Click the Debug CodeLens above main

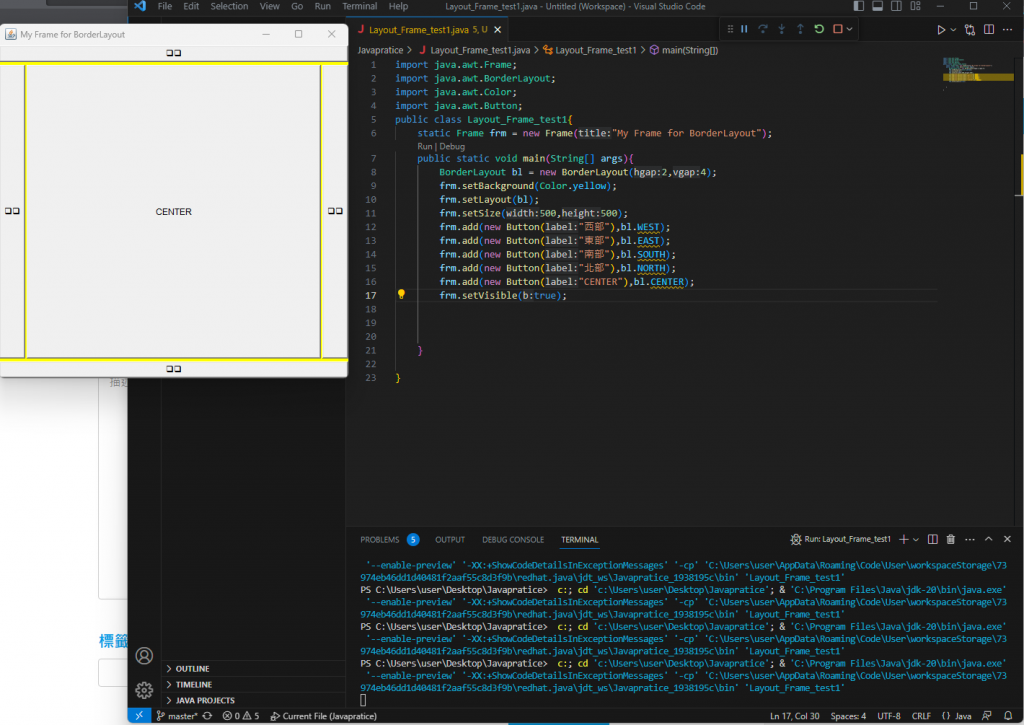(x=452, y=146)
